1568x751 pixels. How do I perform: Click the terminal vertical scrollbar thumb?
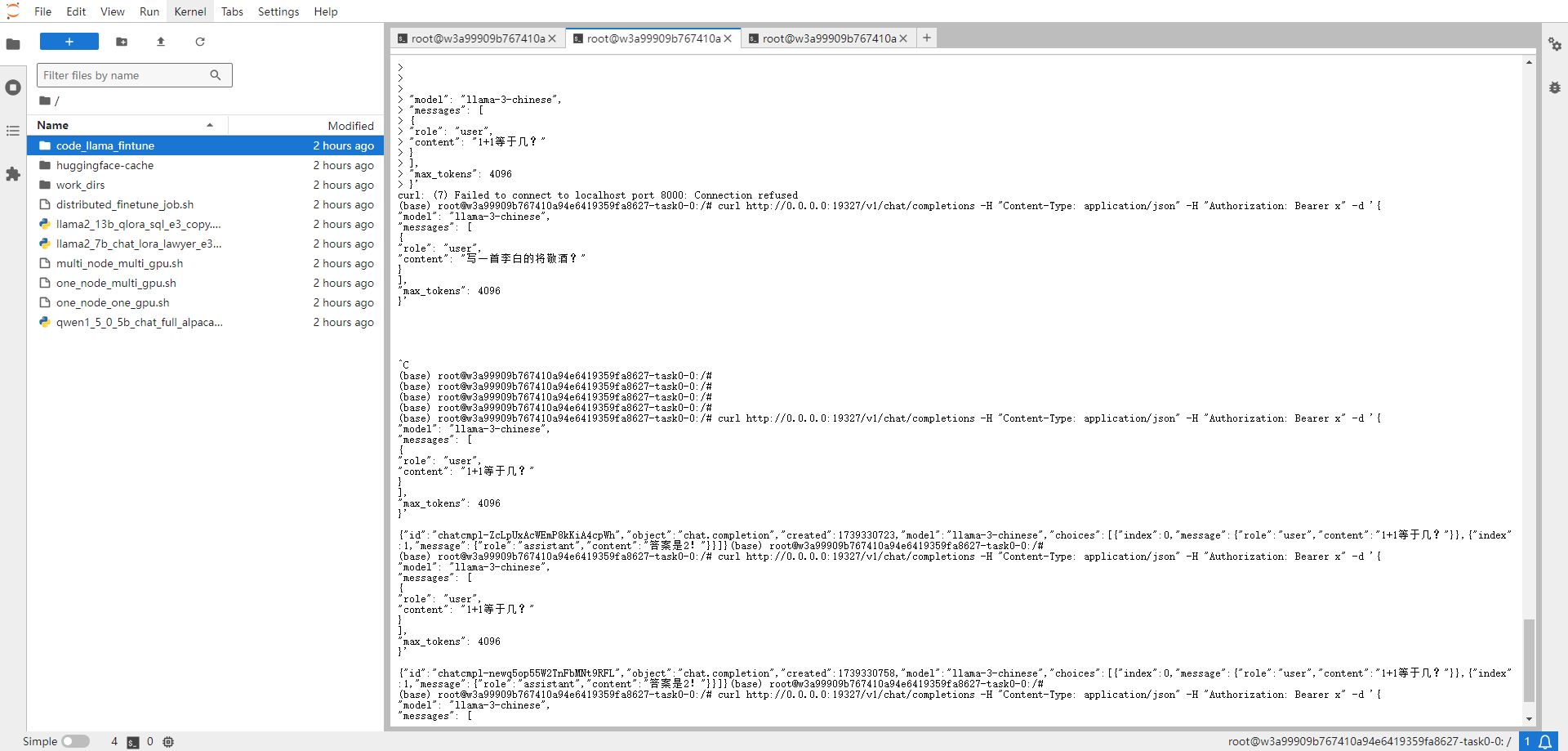coord(1529,659)
